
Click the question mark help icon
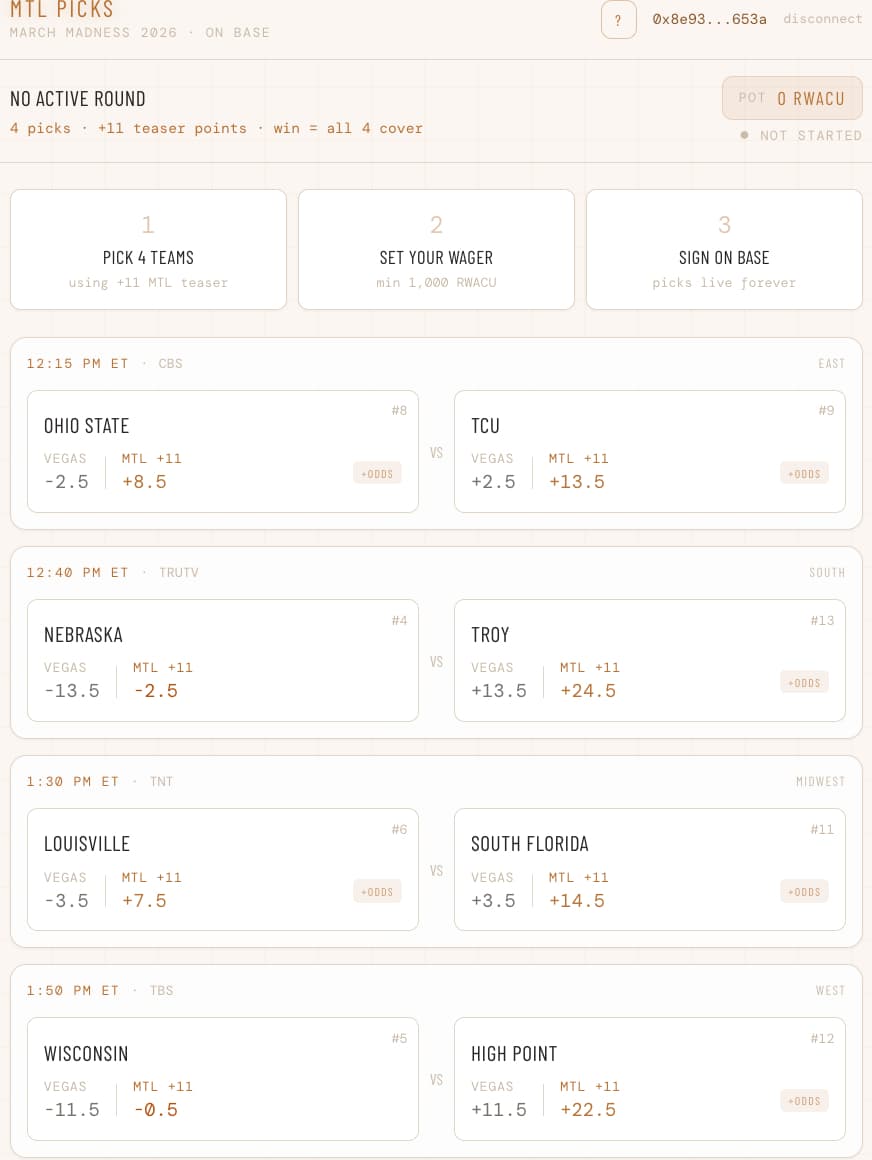(618, 20)
